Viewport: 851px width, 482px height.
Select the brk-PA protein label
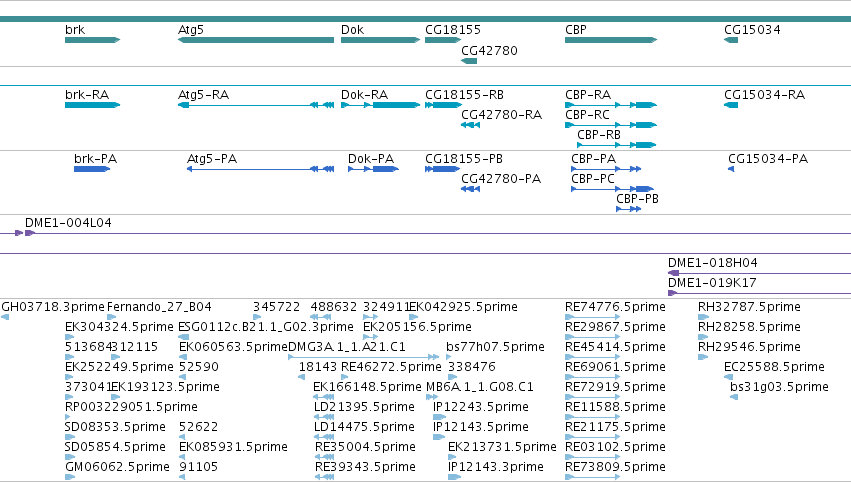(96, 158)
